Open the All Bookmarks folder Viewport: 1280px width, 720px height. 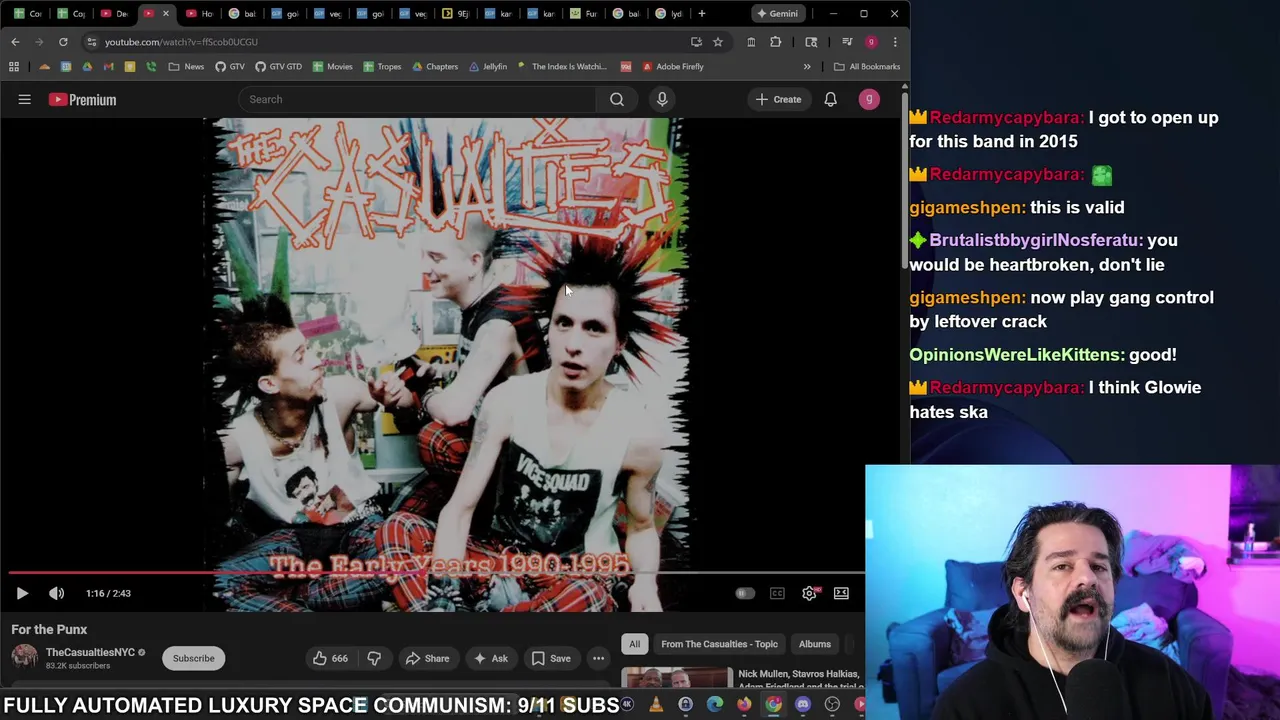click(x=867, y=67)
